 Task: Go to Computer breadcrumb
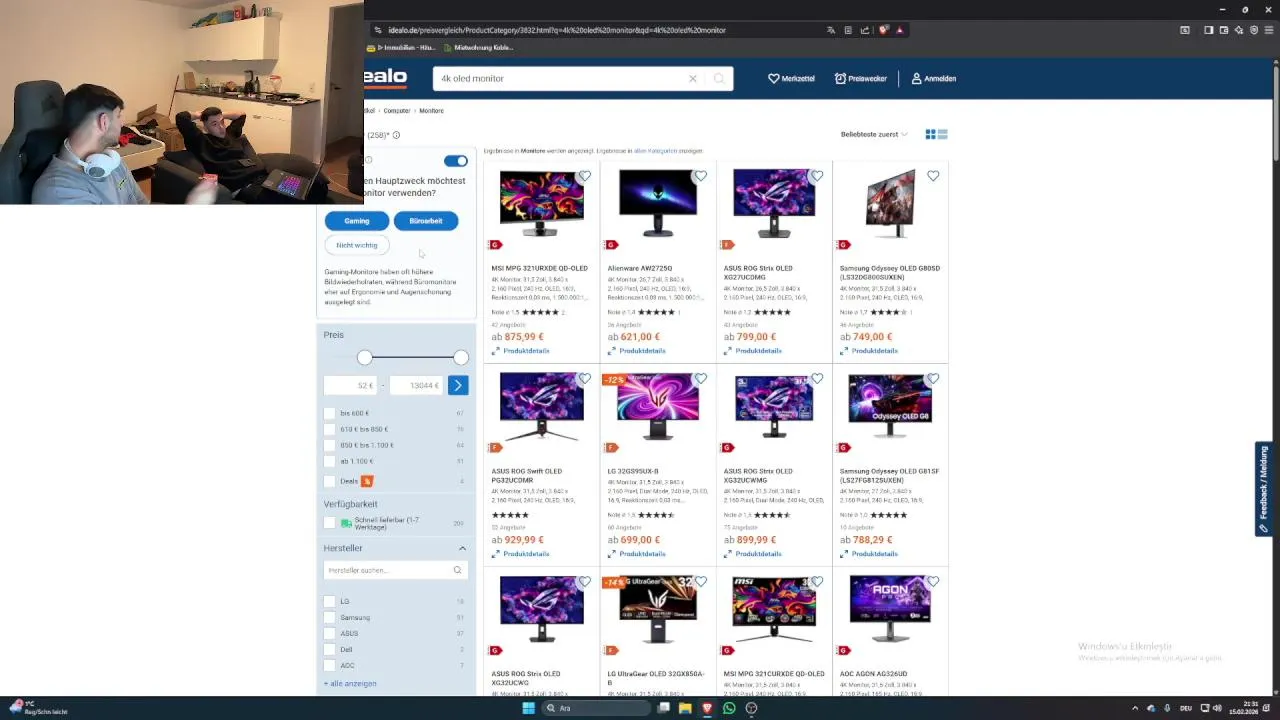click(397, 111)
